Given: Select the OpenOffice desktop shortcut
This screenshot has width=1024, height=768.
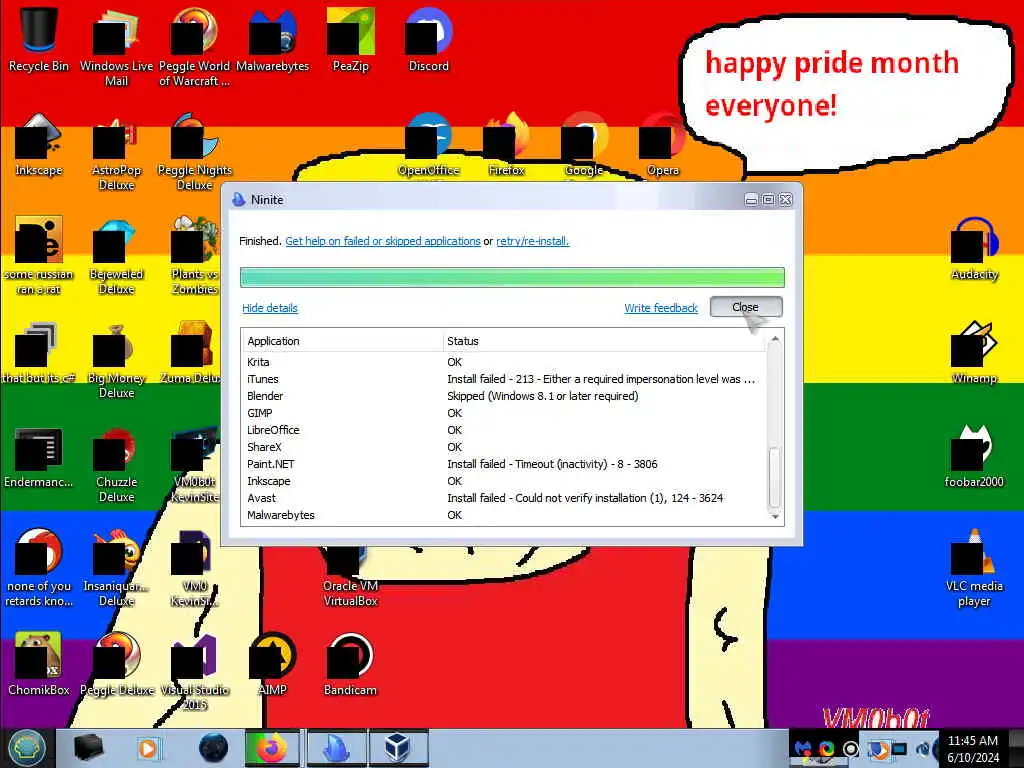Looking at the screenshot, I should coord(428,145).
